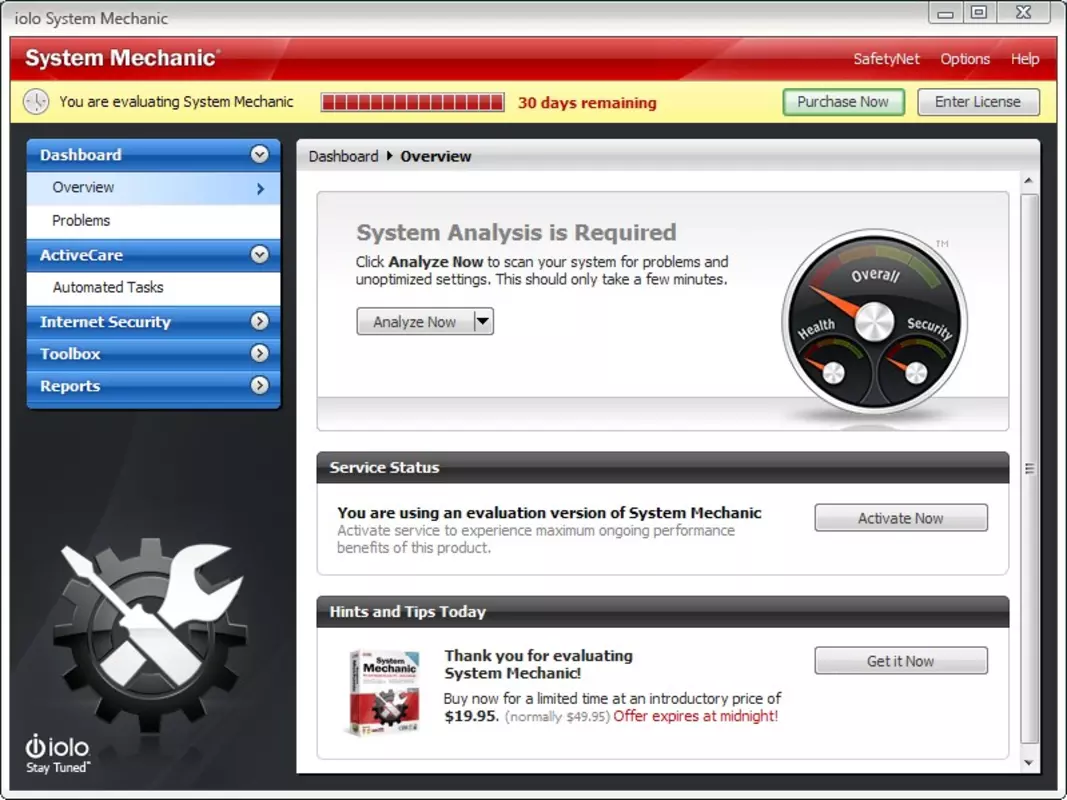Open the Analyze Now dropdown arrow
This screenshot has height=800, width=1067.
482,321
